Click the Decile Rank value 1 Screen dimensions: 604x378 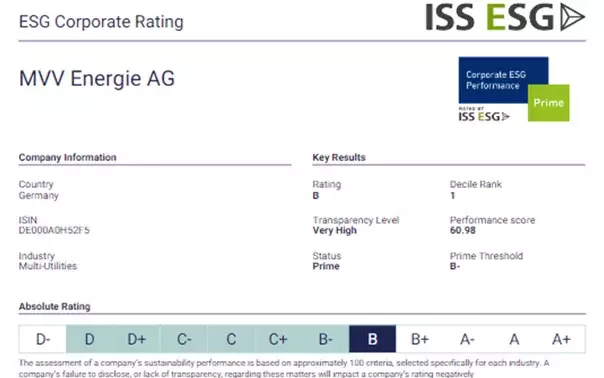(x=453, y=196)
